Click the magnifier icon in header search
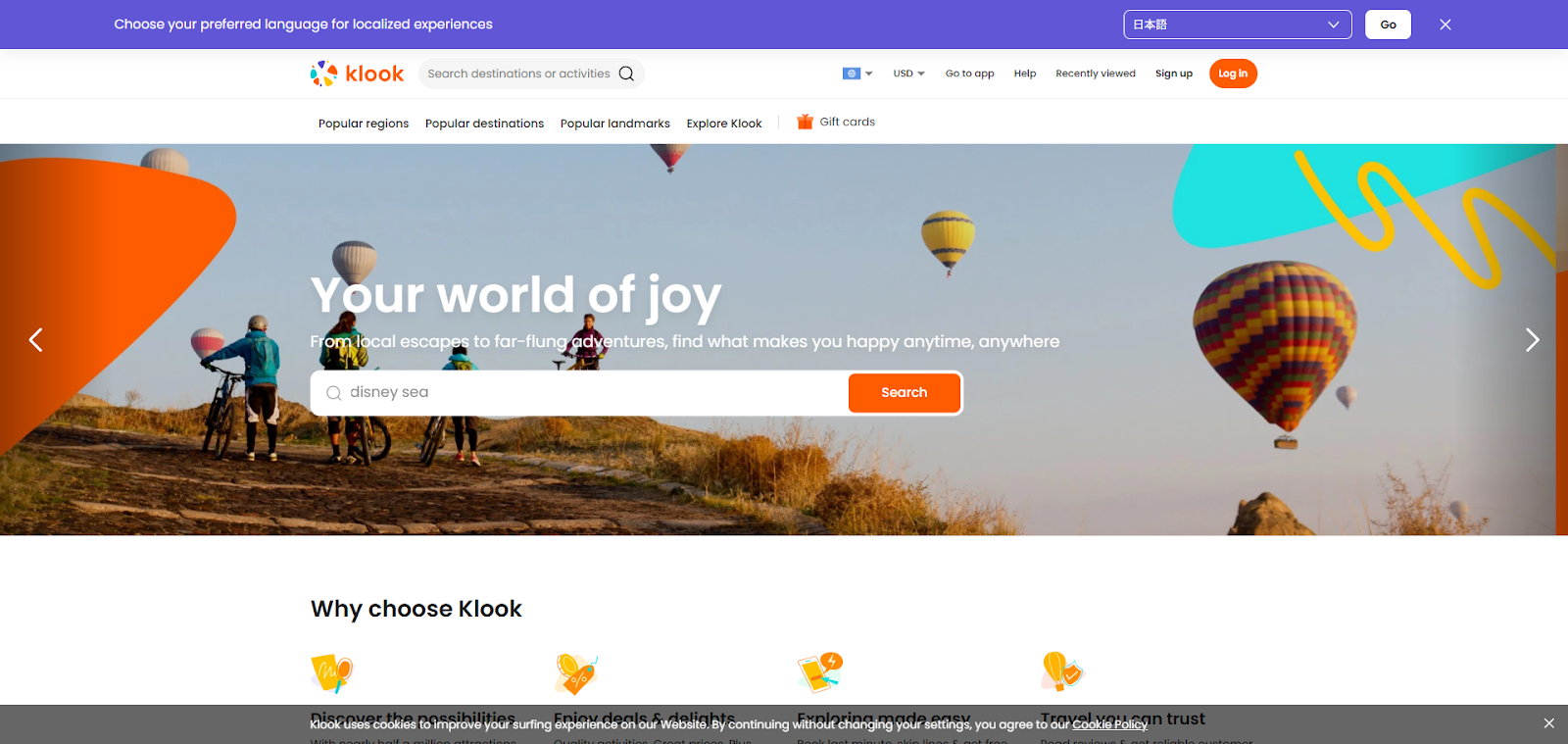 coord(626,74)
